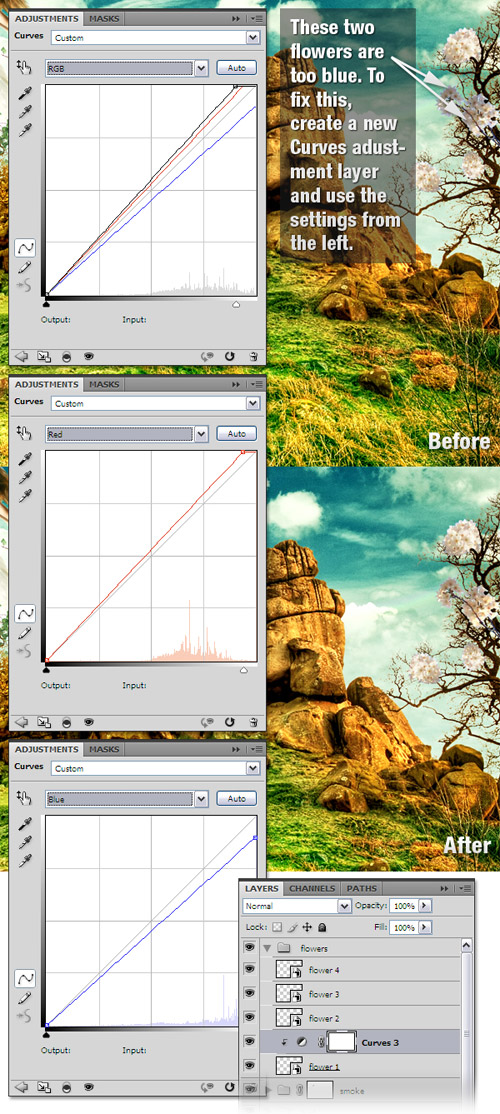
Task: Click the expanded view icon in the Red curves panel
Action: click(43, 722)
